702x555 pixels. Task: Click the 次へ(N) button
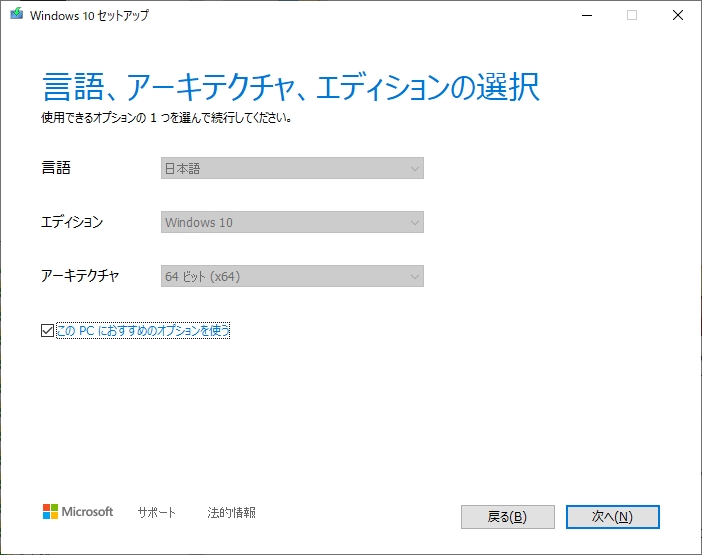612,517
